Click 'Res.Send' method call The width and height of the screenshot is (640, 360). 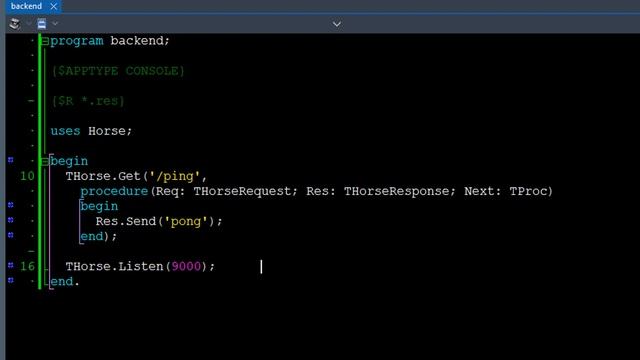pos(126,222)
